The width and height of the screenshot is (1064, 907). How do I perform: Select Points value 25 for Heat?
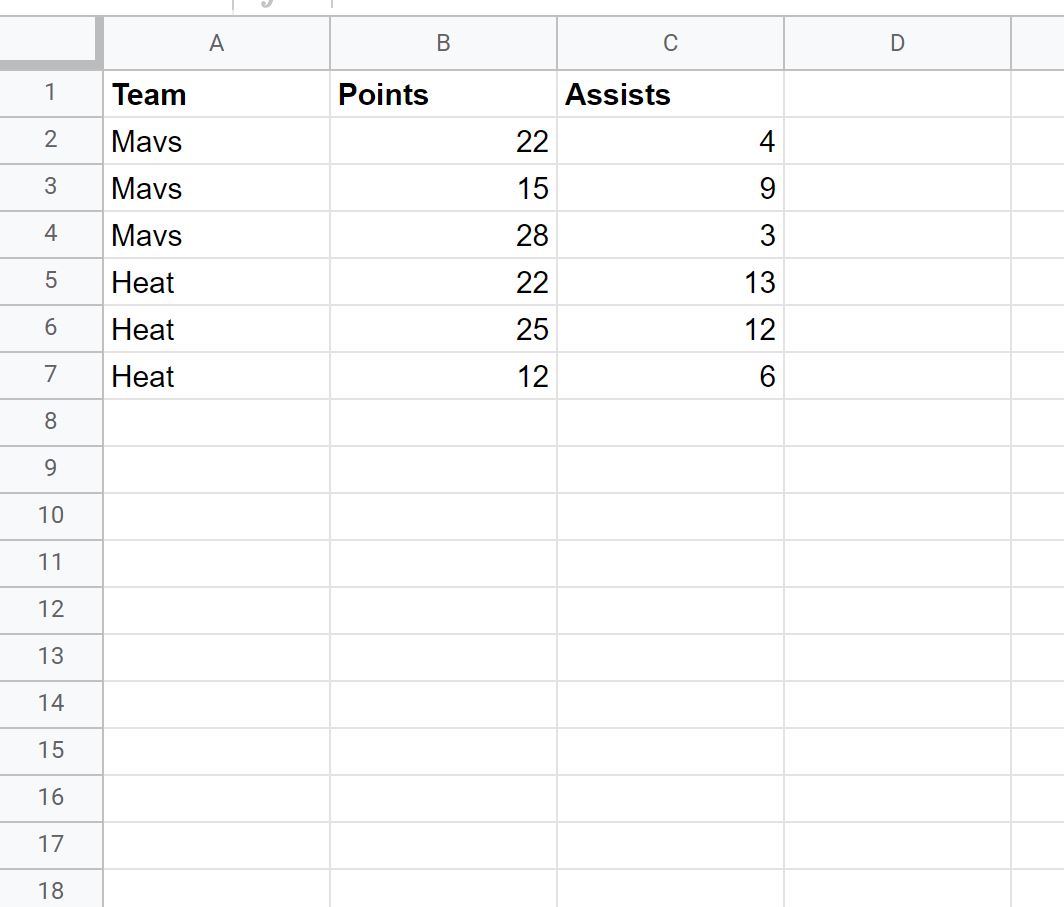(x=443, y=328)
